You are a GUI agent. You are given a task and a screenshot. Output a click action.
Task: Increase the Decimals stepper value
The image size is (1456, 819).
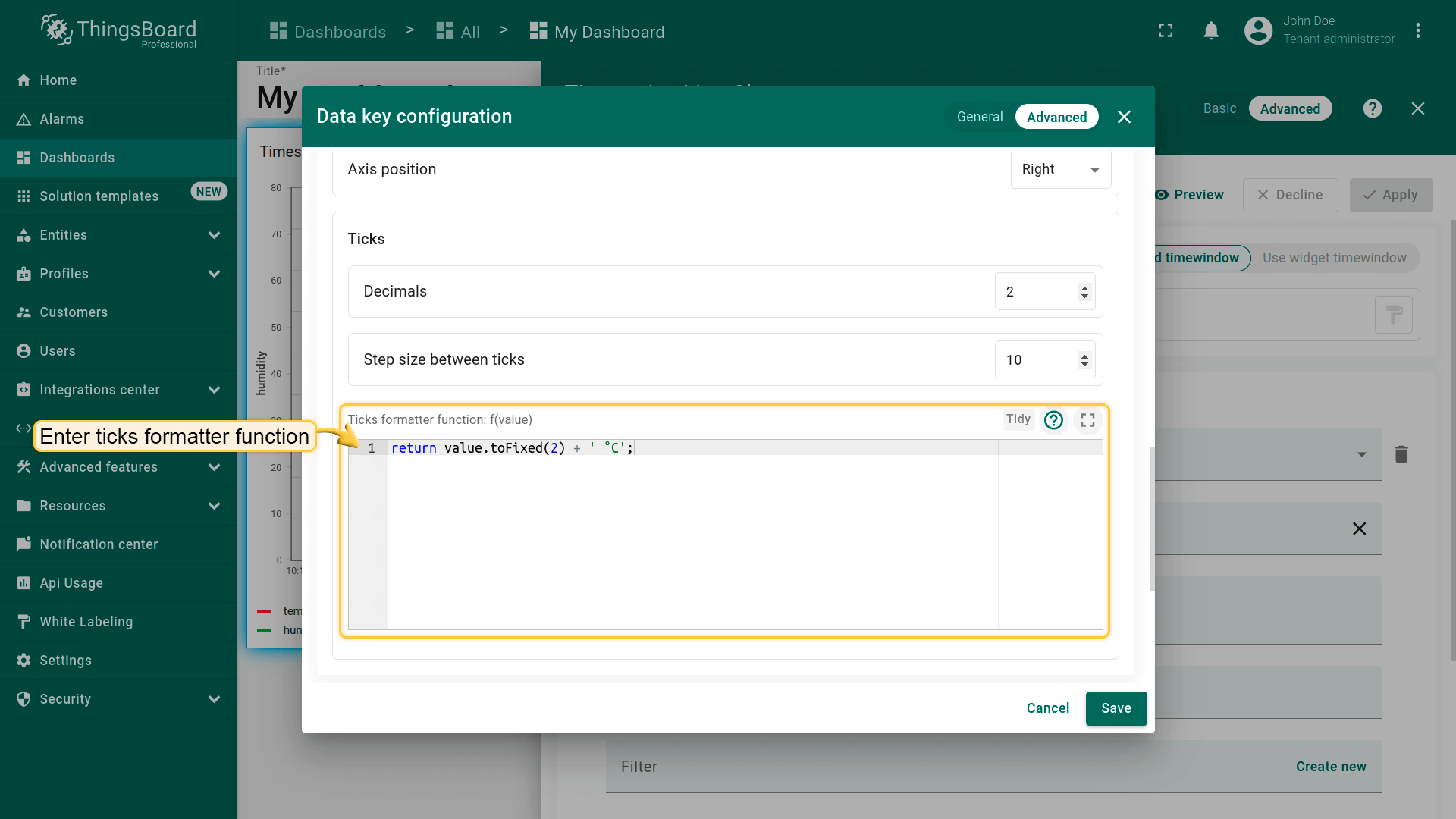(x=1084, y=287)
